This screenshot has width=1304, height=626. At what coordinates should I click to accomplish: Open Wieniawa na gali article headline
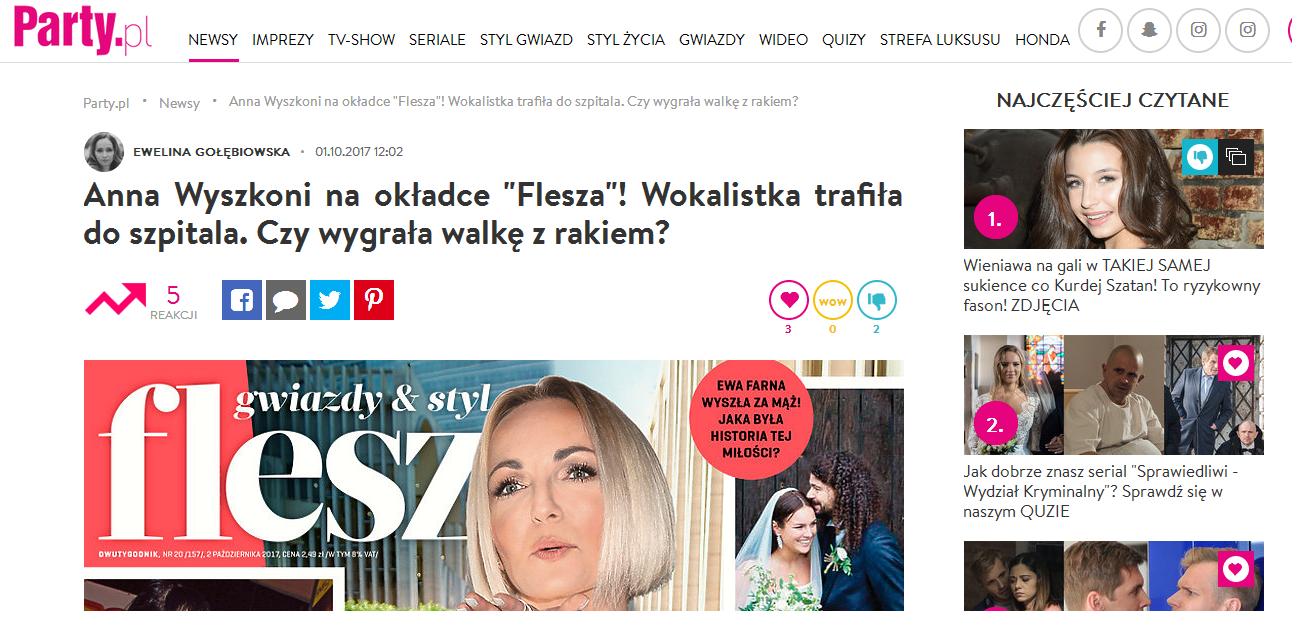1112,285
